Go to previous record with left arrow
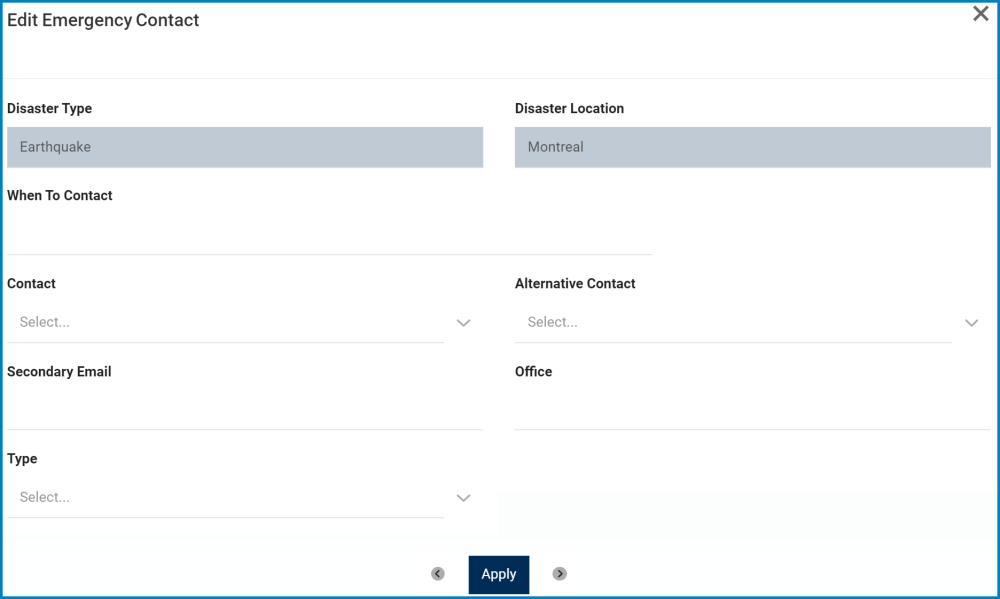Screen dimensions: 1000x599 [438, 574]
